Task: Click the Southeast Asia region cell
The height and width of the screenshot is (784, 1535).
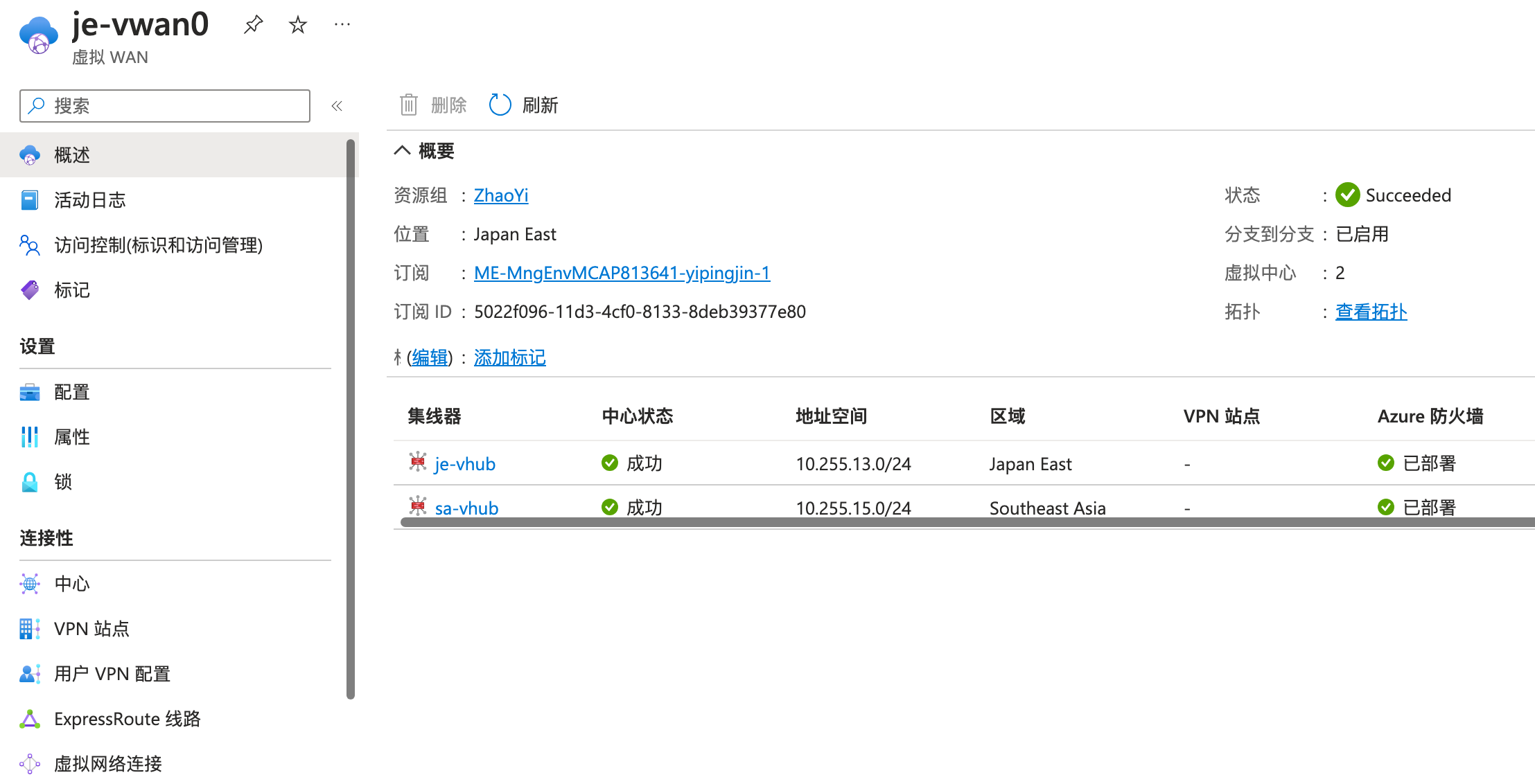Action: coord(1047,508)
